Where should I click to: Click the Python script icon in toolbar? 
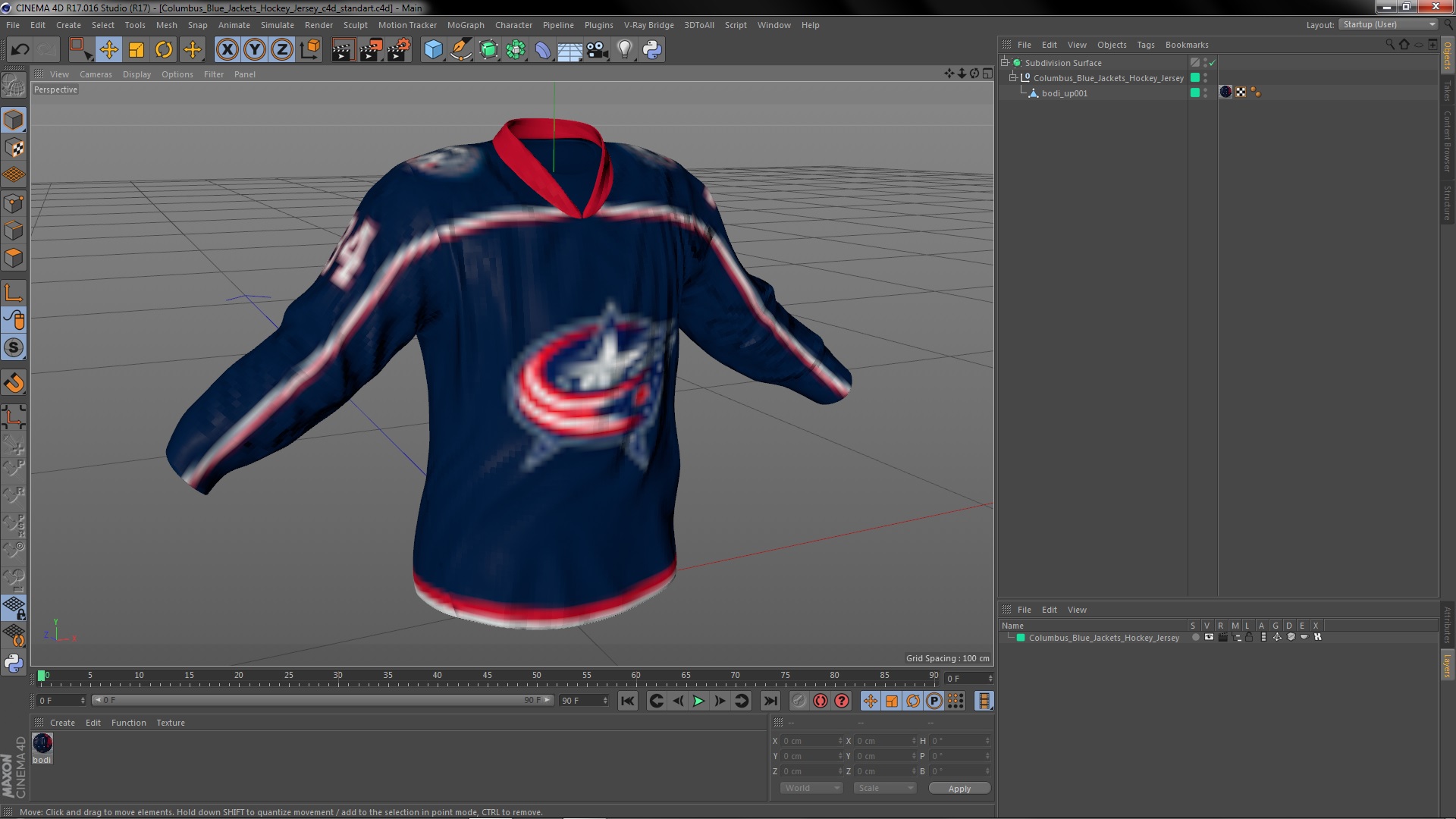click(x=652, y=50)
